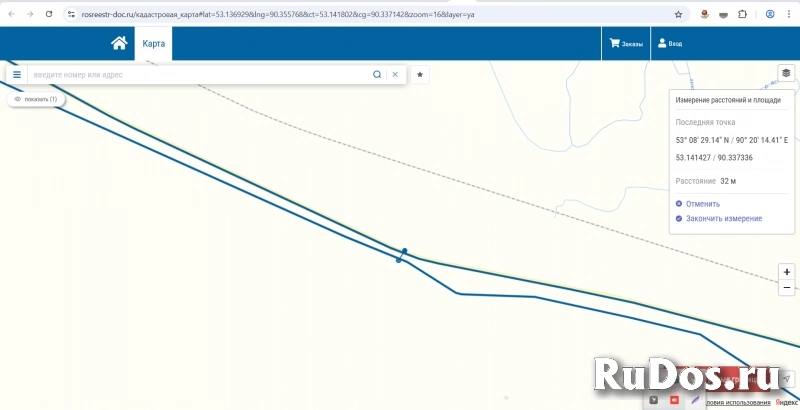Toggle the показать (1) eye visibility
This screenshot has width=800, height=410.
[37, 99]
